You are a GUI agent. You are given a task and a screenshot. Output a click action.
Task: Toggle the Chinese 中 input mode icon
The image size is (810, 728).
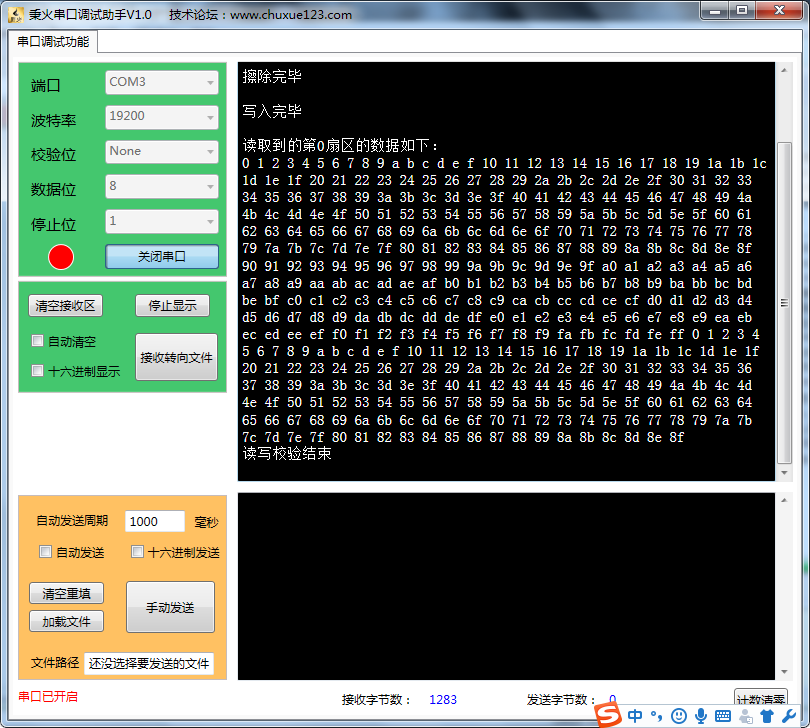(x=635, y=716)
